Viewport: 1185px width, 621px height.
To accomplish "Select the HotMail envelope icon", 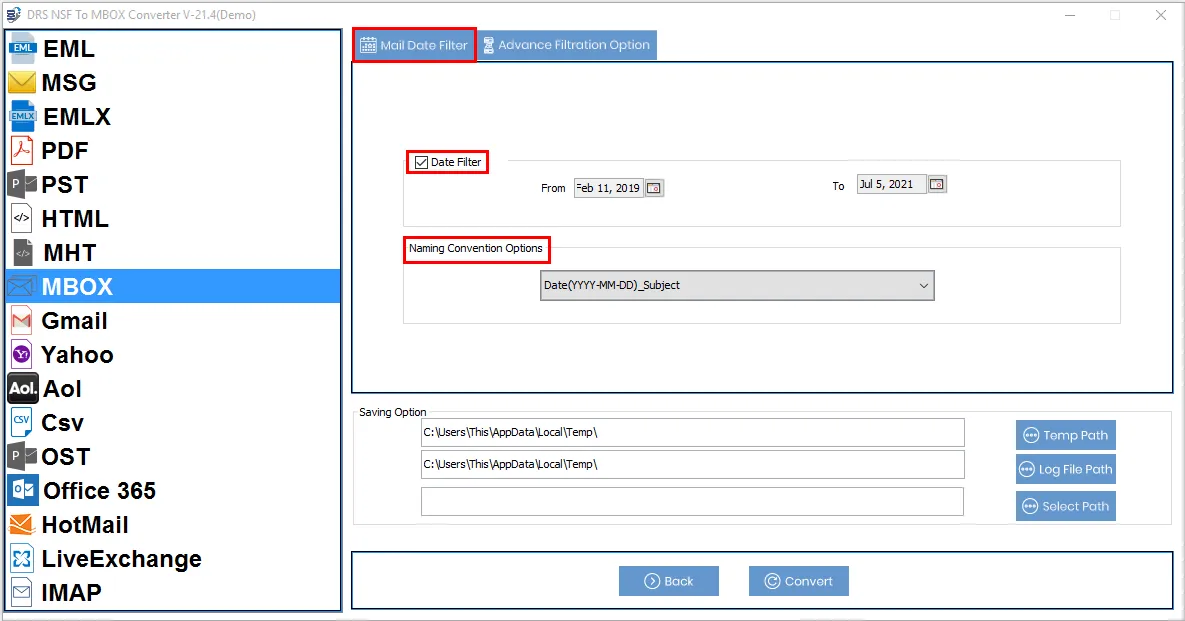I will click(x=22, y=524).
